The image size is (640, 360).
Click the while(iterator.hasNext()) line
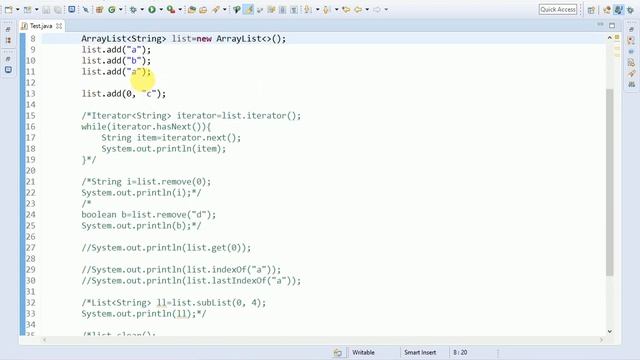146,127
